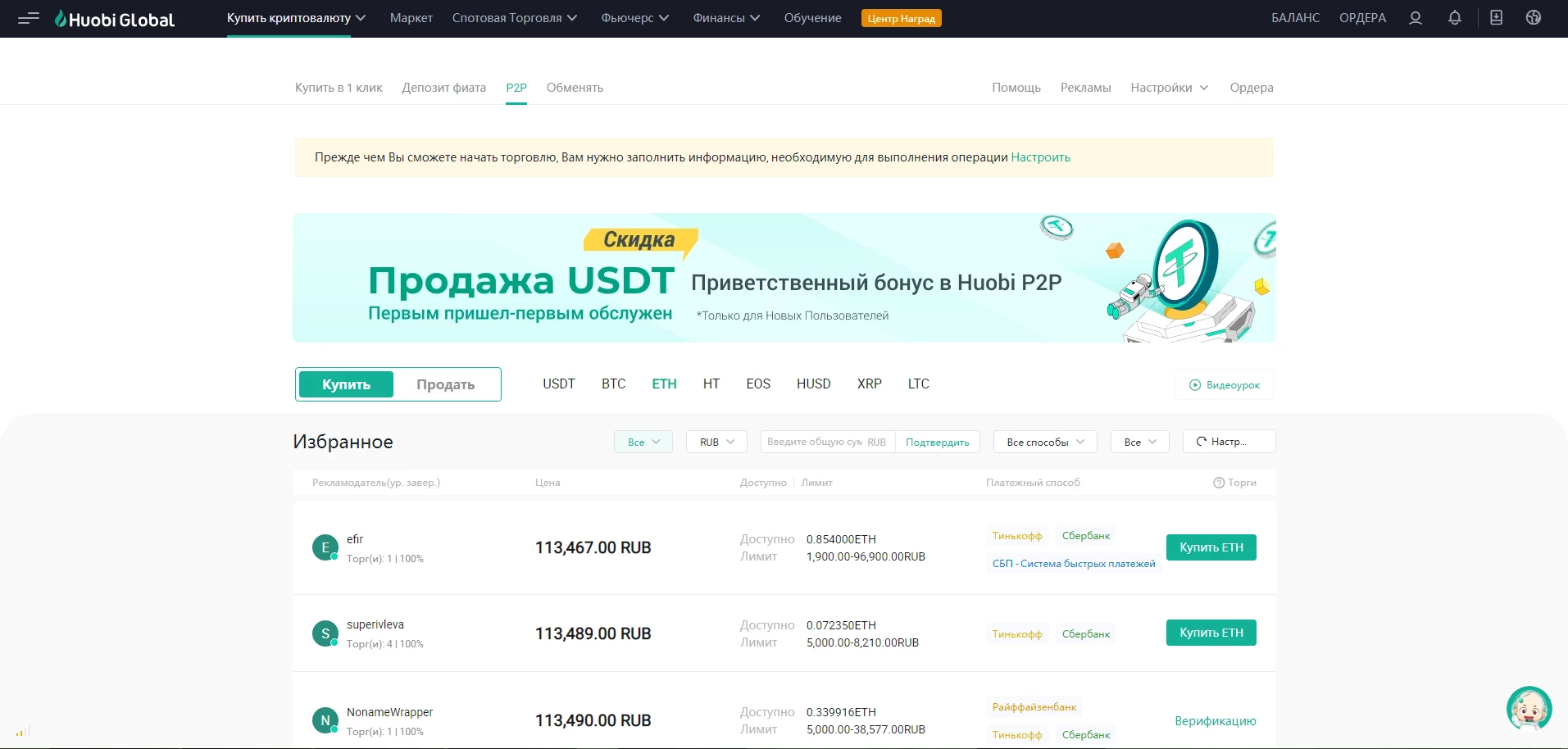Click the network signal indicator icon
Viewport: 1568px width, 749px height.
23,730
